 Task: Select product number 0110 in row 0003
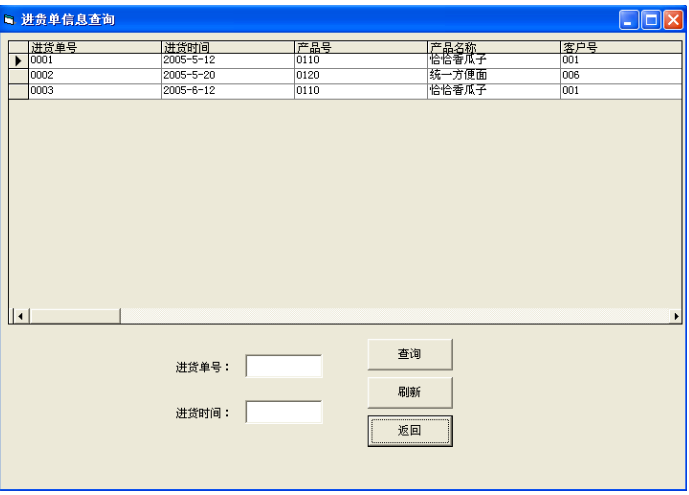[x=361, y=91]
